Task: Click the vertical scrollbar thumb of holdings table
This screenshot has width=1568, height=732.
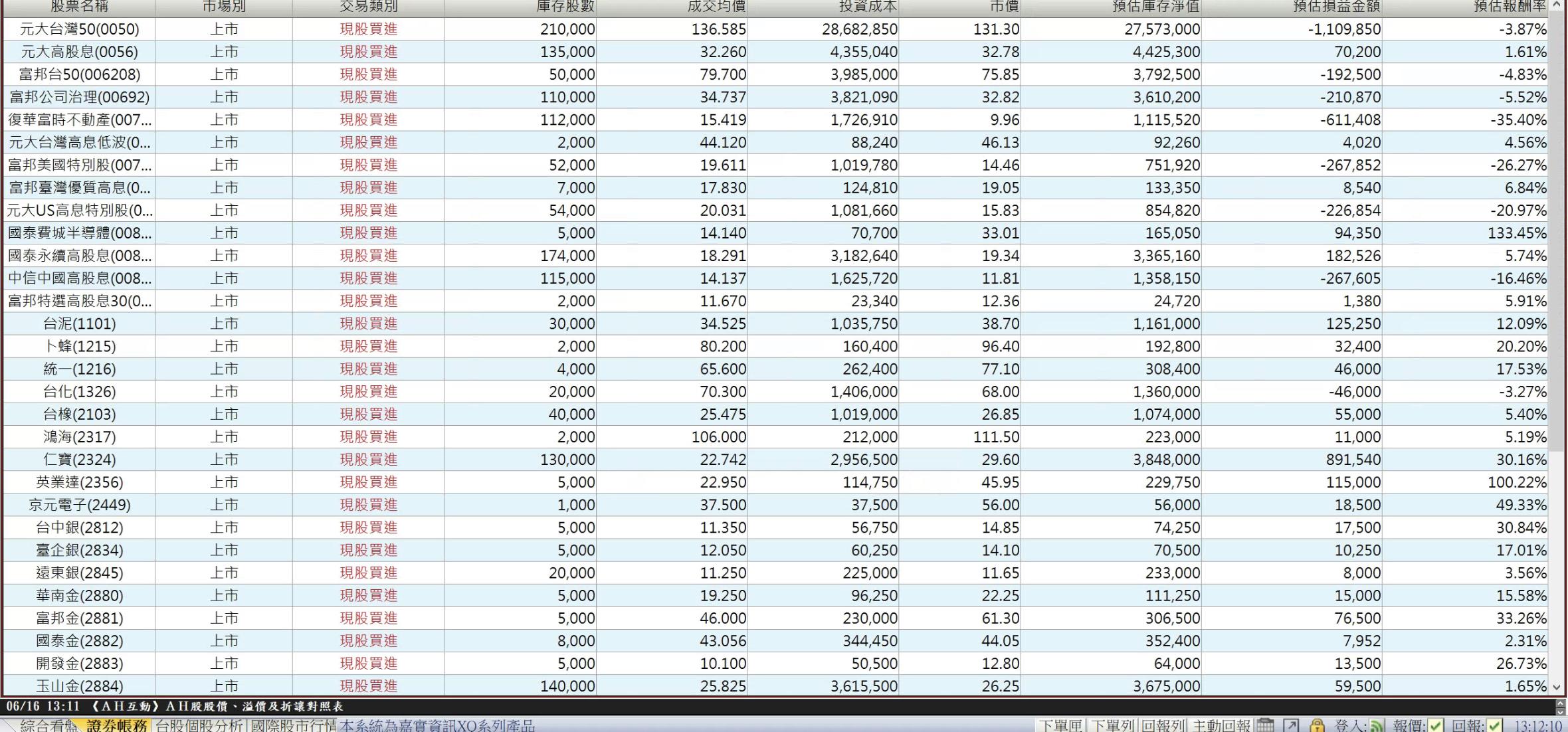Action: click(1557, 232)
